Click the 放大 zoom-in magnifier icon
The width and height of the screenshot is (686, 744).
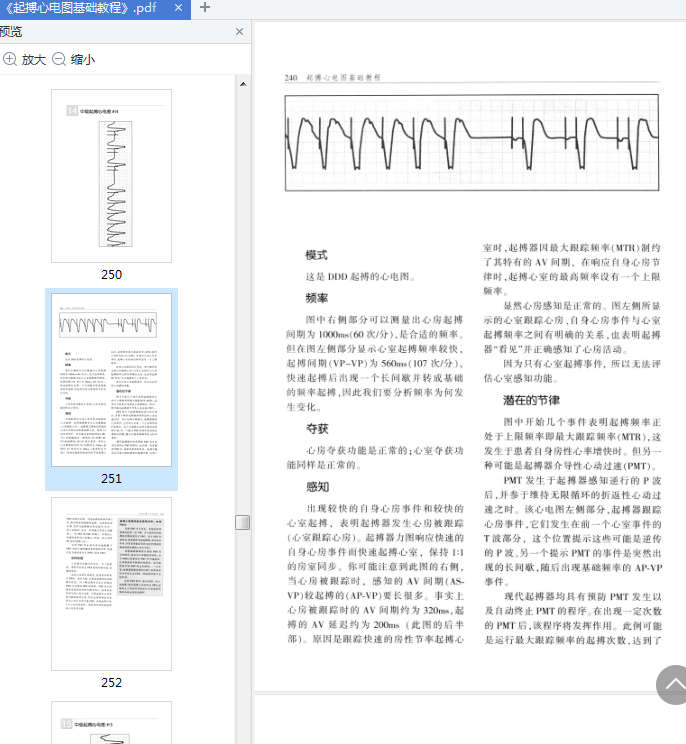(x=10, y=59)
